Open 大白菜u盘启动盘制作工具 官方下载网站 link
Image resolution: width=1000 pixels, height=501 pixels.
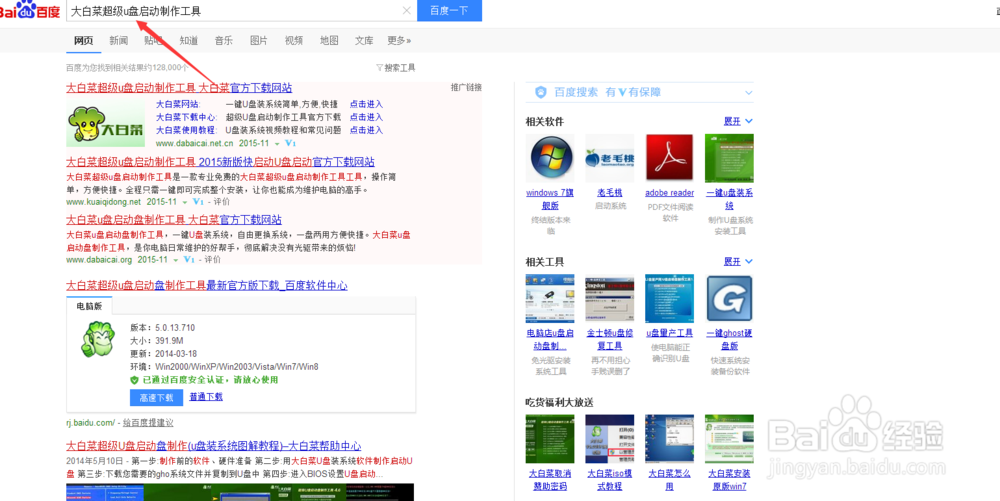point(174,220)
